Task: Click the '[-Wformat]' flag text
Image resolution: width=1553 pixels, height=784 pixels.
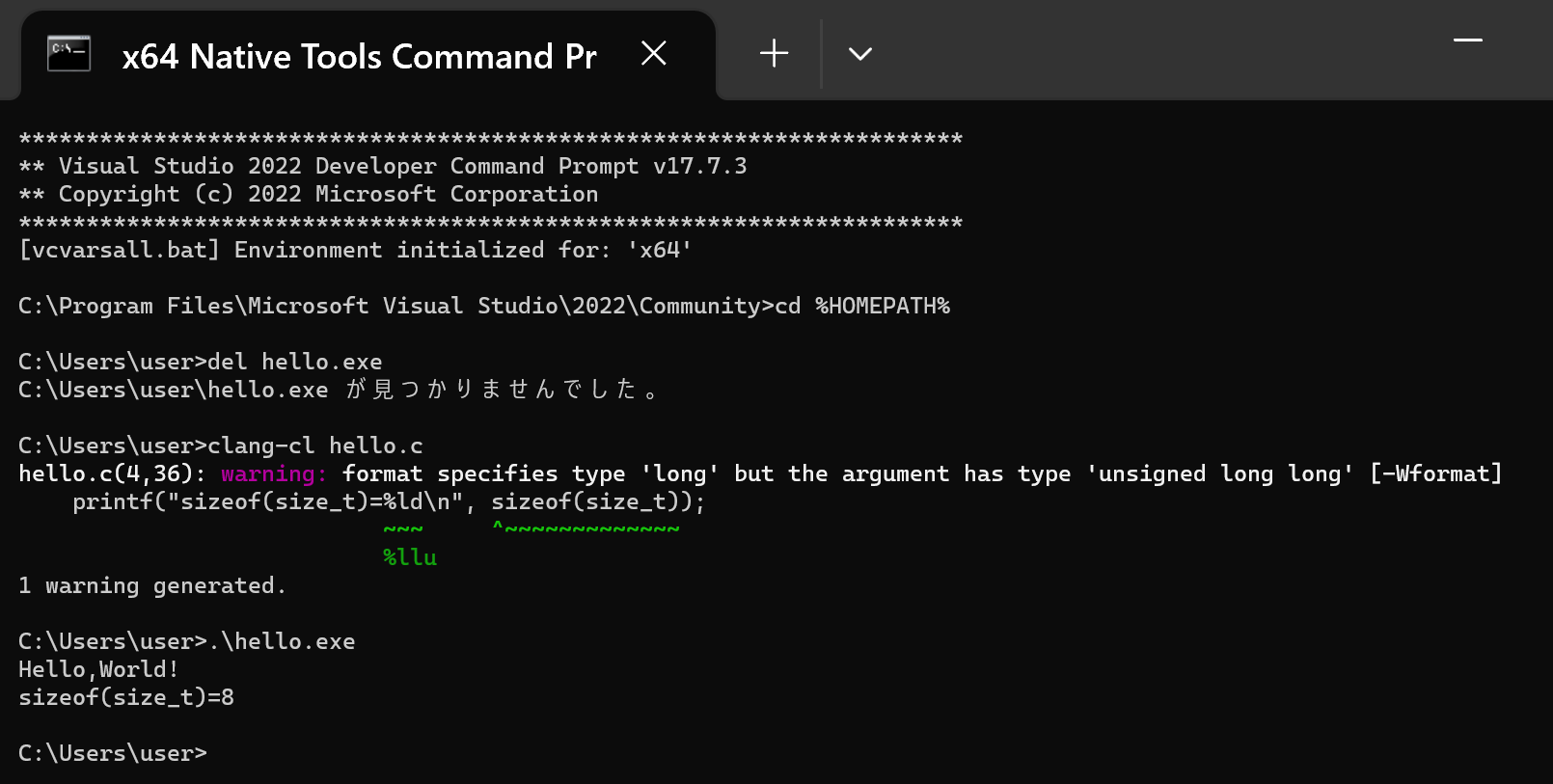Action: coord(1436,473)
